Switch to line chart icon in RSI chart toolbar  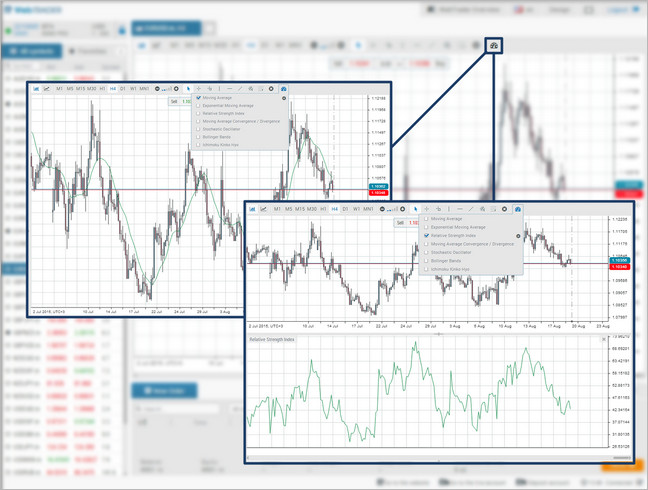click(x=264, y=209)
